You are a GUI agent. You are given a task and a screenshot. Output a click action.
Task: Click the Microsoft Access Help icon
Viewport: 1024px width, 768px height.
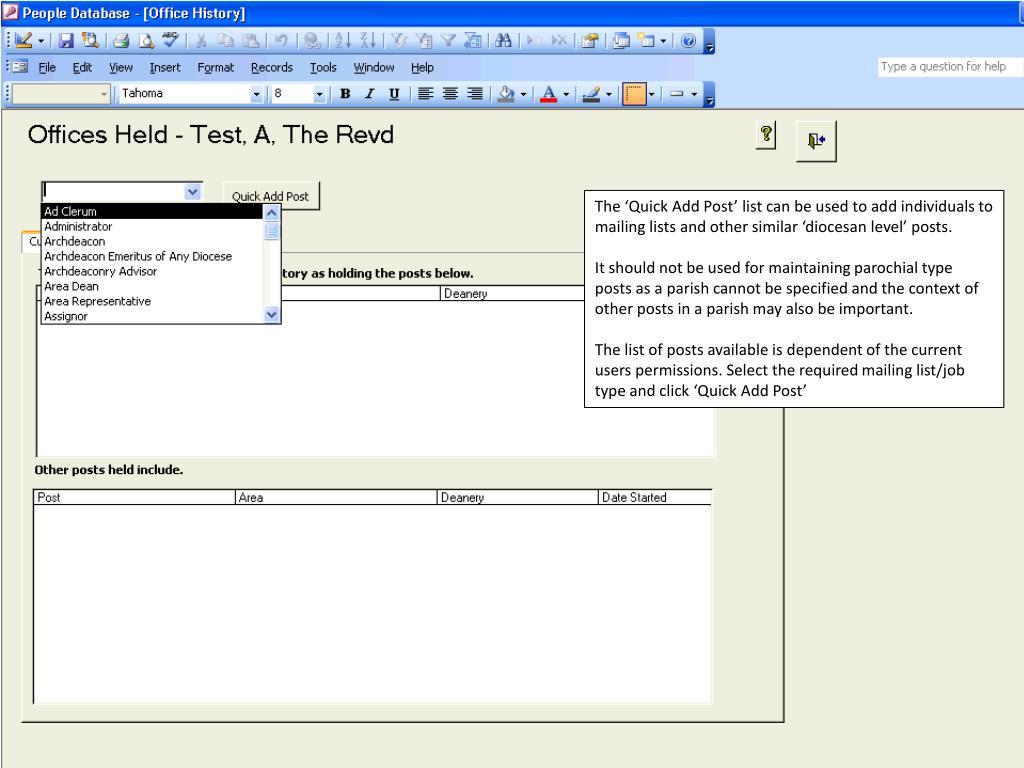pyautogui.click(x=688, y=40)
